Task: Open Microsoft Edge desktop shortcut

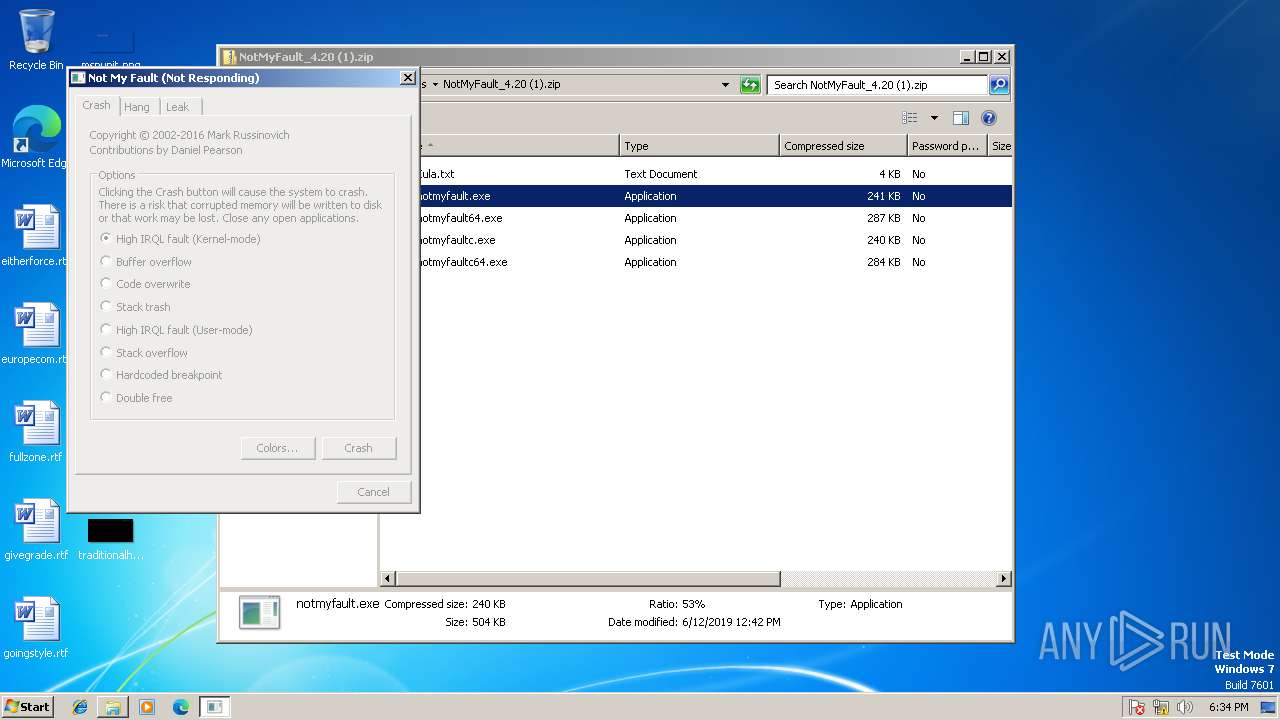Action: point(36,138)
